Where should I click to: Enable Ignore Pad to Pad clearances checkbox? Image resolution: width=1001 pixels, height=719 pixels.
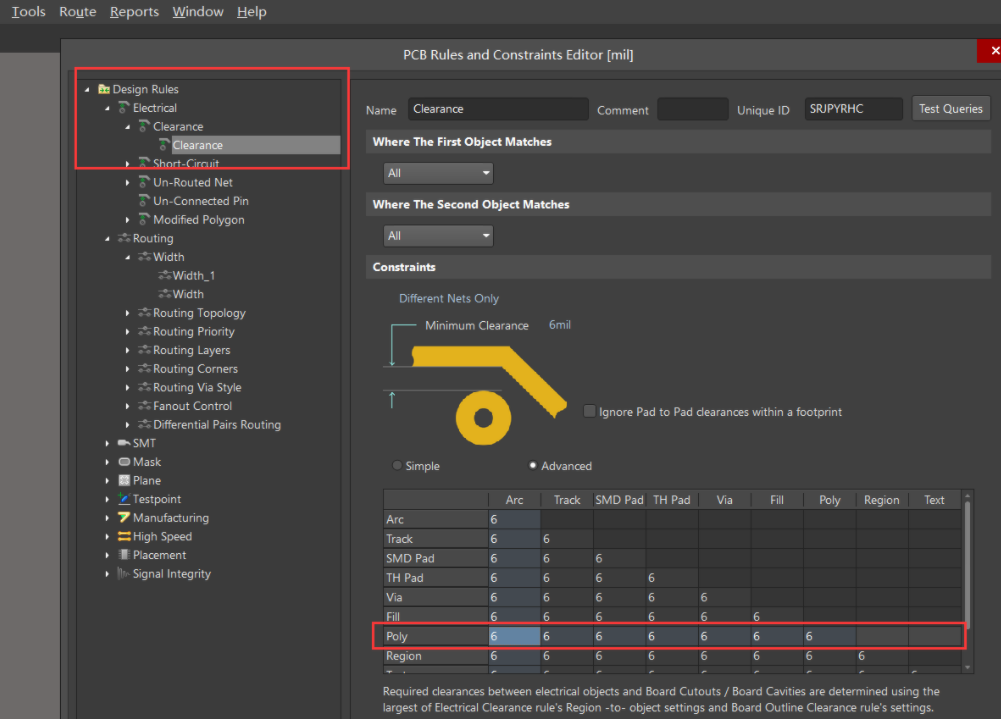coord(589,411)
